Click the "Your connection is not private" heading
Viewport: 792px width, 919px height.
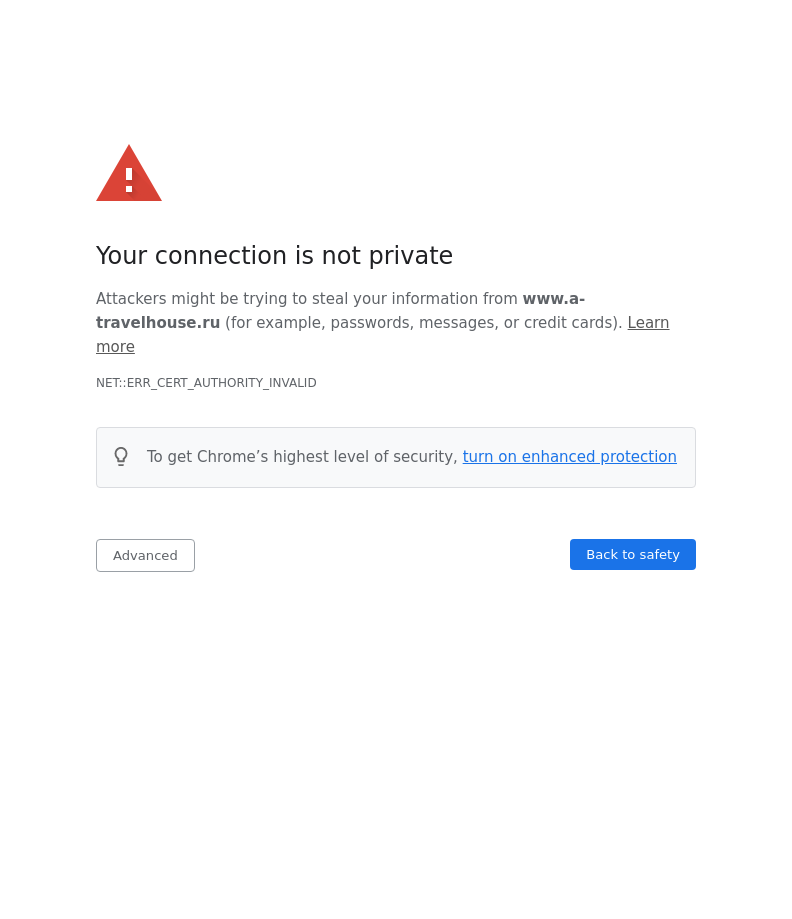coord(274,256)
